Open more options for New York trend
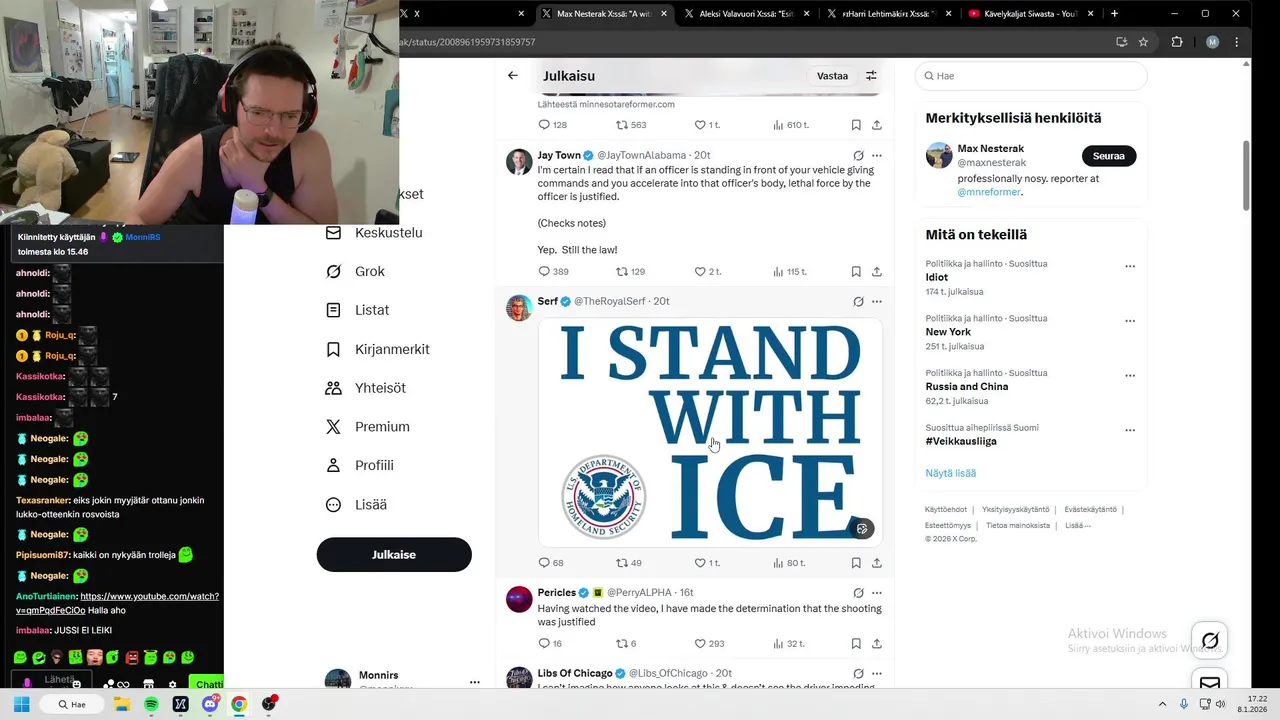This screenshot has height=720, width=1280. point(1130,321)
